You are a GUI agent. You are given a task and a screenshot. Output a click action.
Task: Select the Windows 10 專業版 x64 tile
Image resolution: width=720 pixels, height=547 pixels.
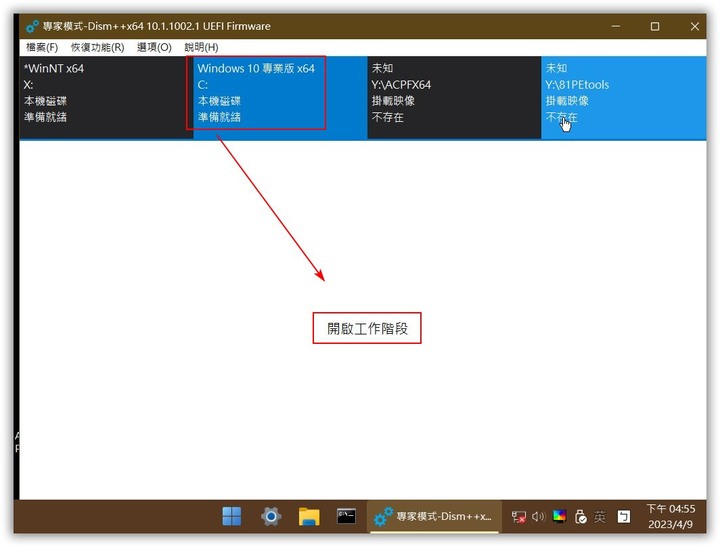point(280,98)
